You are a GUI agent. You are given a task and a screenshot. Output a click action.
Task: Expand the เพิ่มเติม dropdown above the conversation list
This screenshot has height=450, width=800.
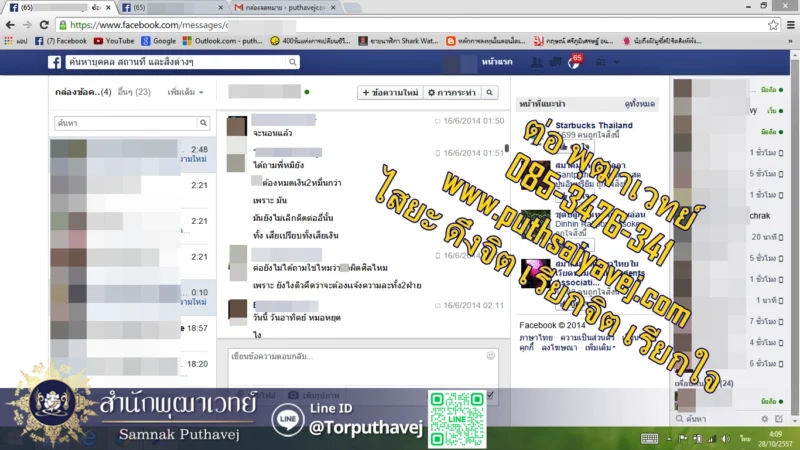point(185,92)
